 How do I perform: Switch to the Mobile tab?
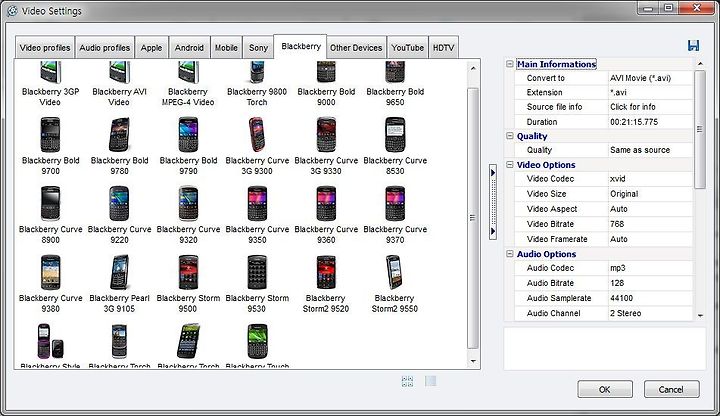point(226,48)
